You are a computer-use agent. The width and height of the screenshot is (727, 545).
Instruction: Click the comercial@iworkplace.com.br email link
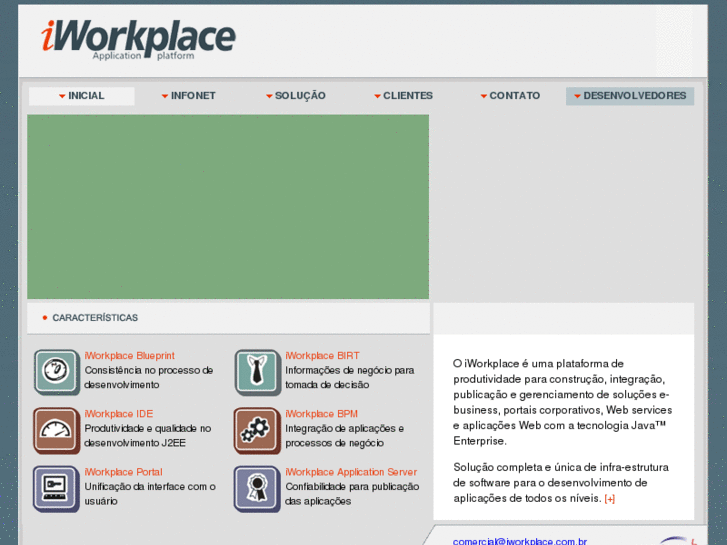[520, 541]
